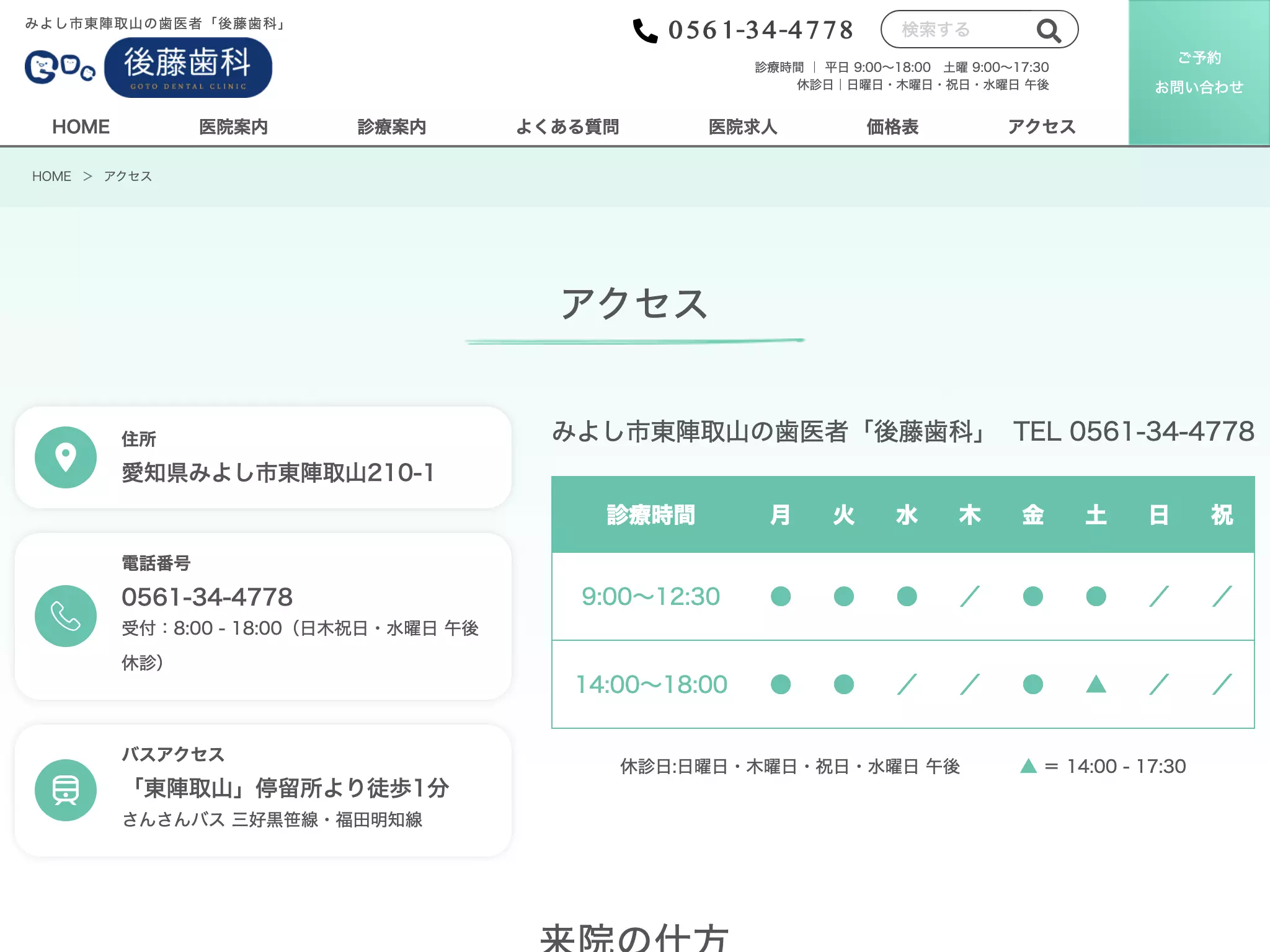Click Monday morning circle mark
This screenshot has height=952, width=1270.
click(781, 596)
